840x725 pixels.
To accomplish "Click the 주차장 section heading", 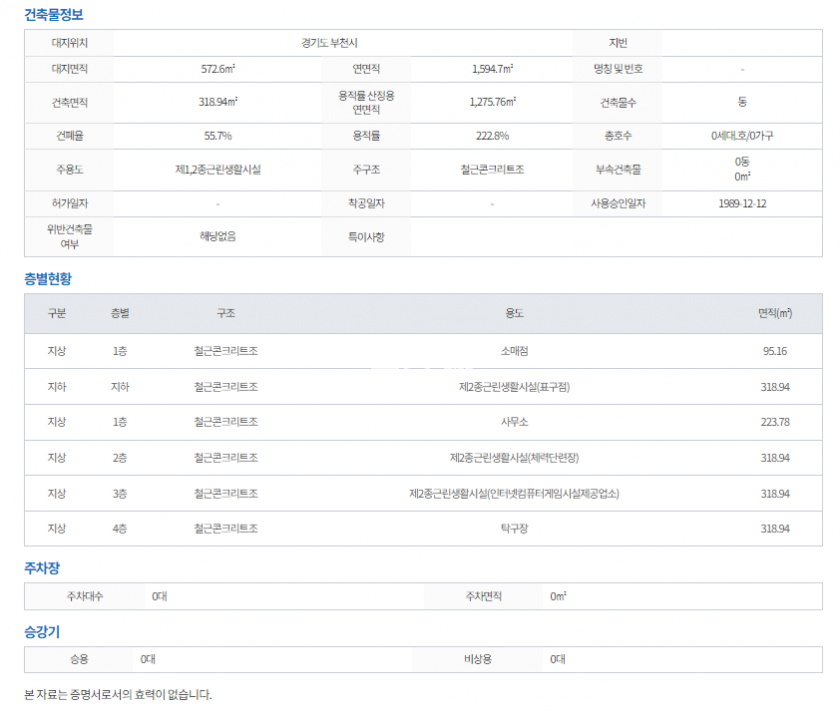I will click(x=42, y=568).
